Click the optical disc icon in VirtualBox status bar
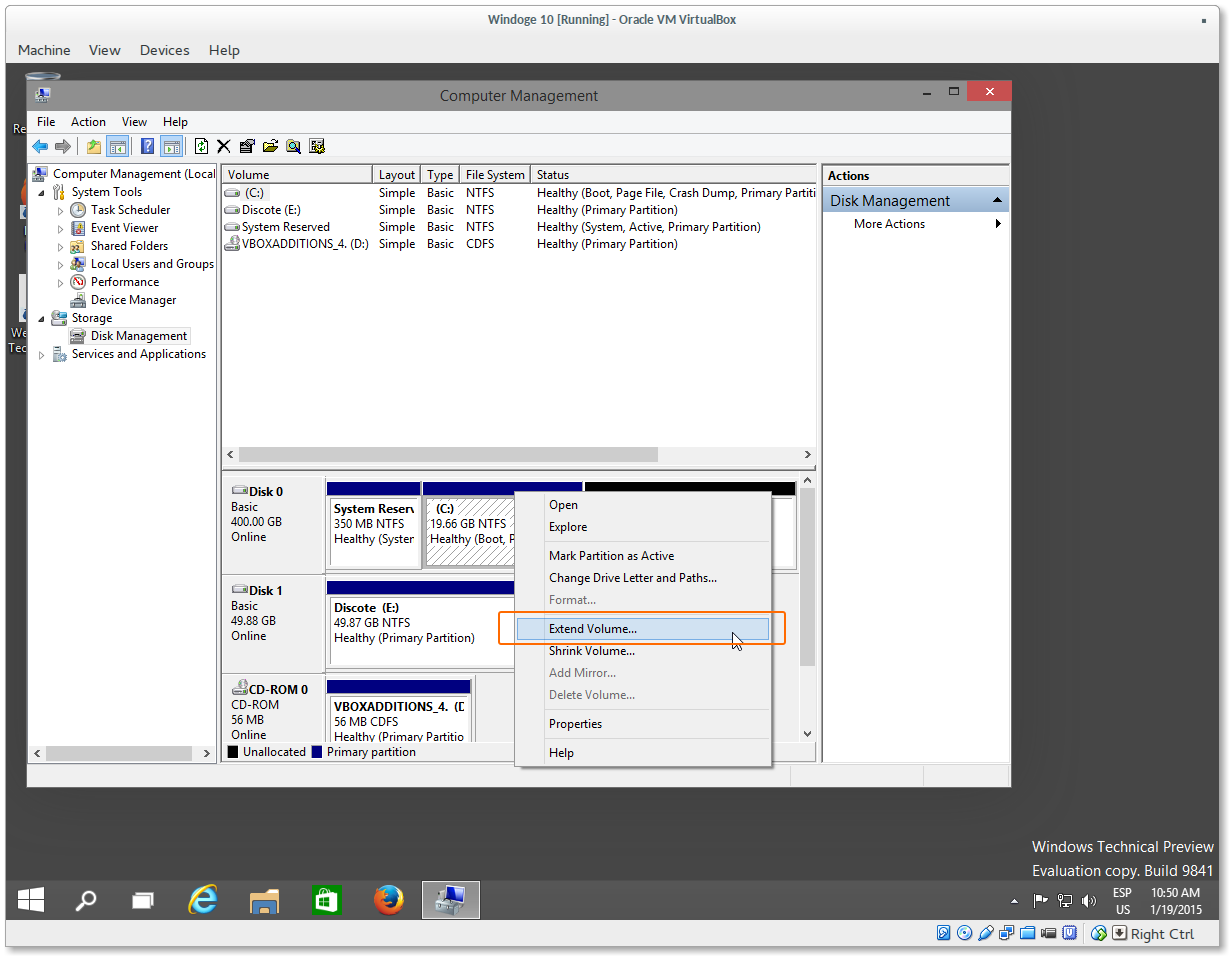The width and height of the screenshot is (1229, 956). coord(964,932)
